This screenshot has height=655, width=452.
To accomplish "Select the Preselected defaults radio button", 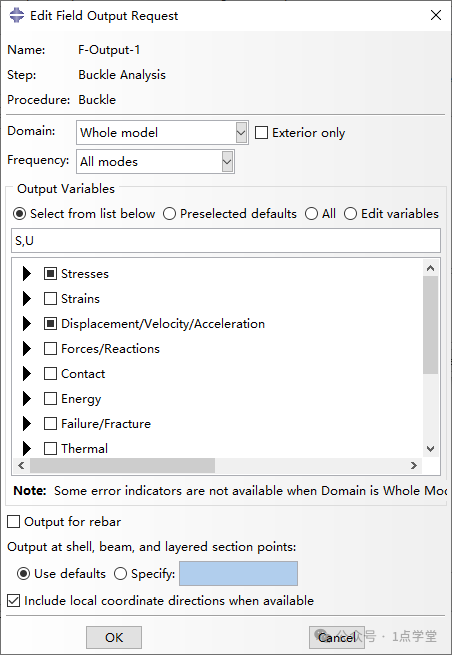I will 169,214.
